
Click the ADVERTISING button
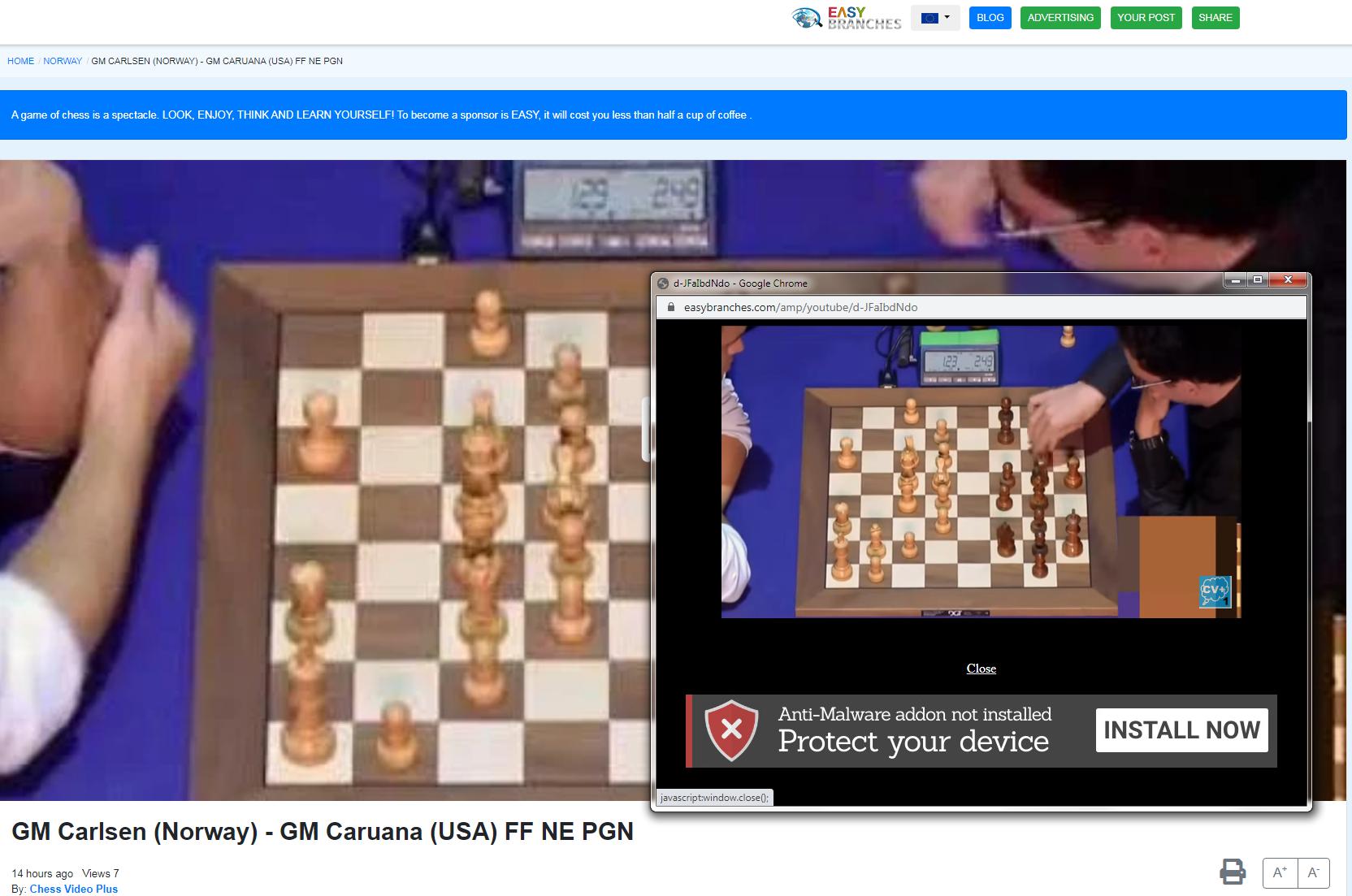point(1060,18)
